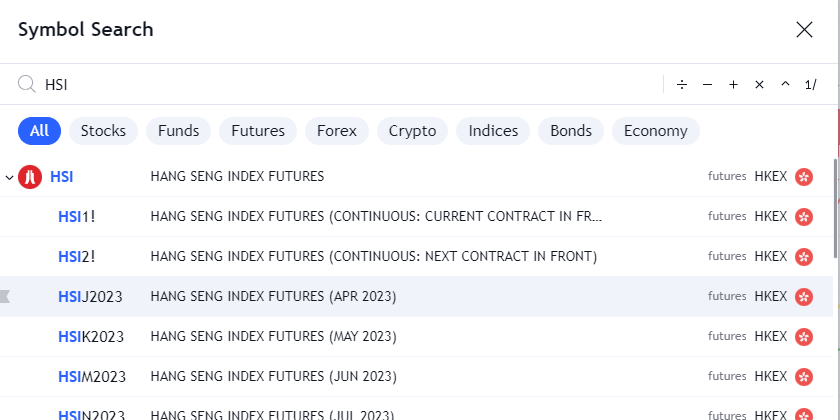Choose HSI1! continuous current contract
This screenshot has width=840, height=420.
pyautogui.click(x=77, y=216)
